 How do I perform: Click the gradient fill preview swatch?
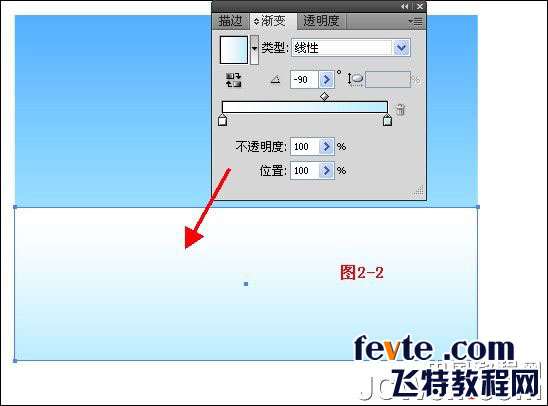[x=234, y=50]
